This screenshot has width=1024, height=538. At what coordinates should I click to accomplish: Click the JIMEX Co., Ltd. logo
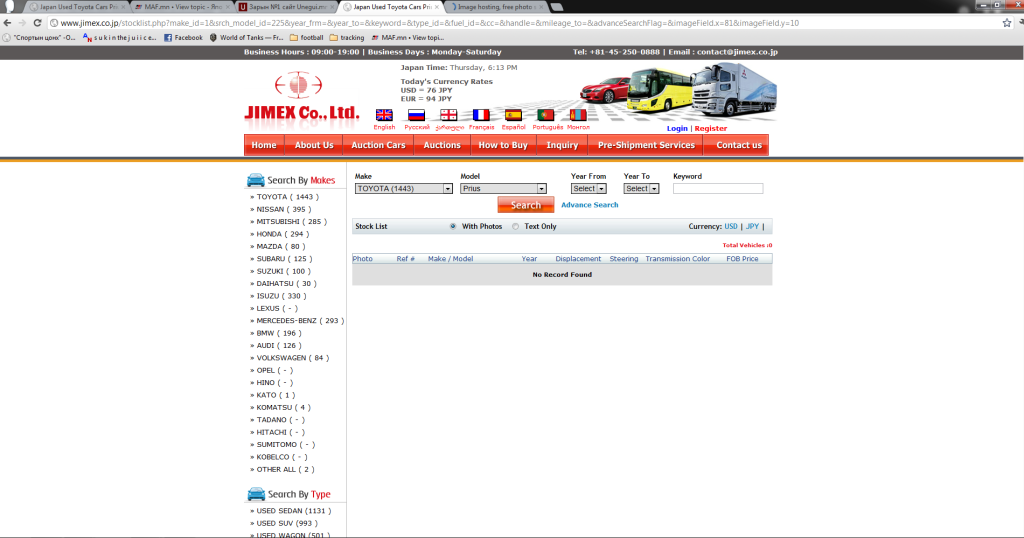[x=301, y=98]
